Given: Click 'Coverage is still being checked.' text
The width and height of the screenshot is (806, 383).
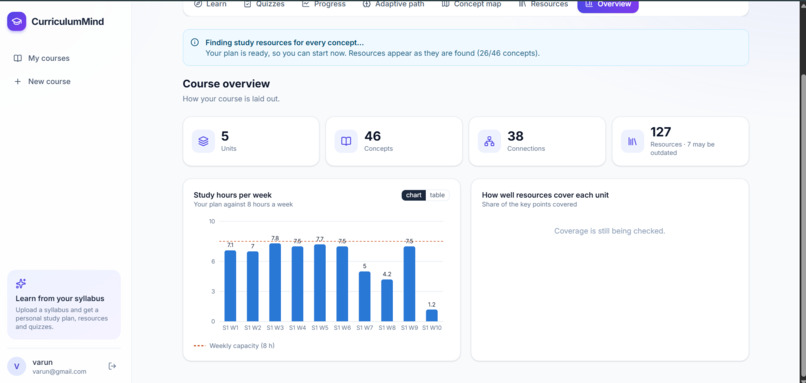Looking at the screenshot, I should 610,231.
